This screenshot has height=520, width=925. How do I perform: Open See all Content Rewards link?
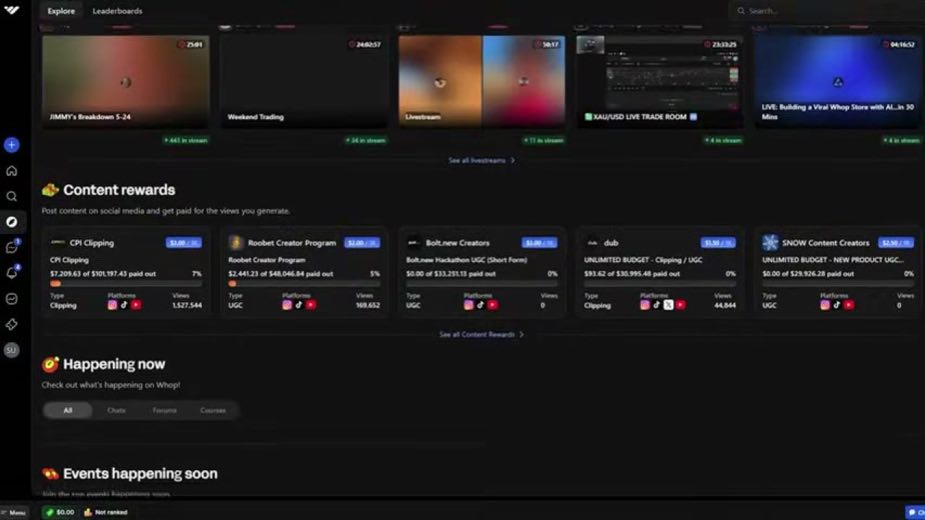(x=481, y=335)
